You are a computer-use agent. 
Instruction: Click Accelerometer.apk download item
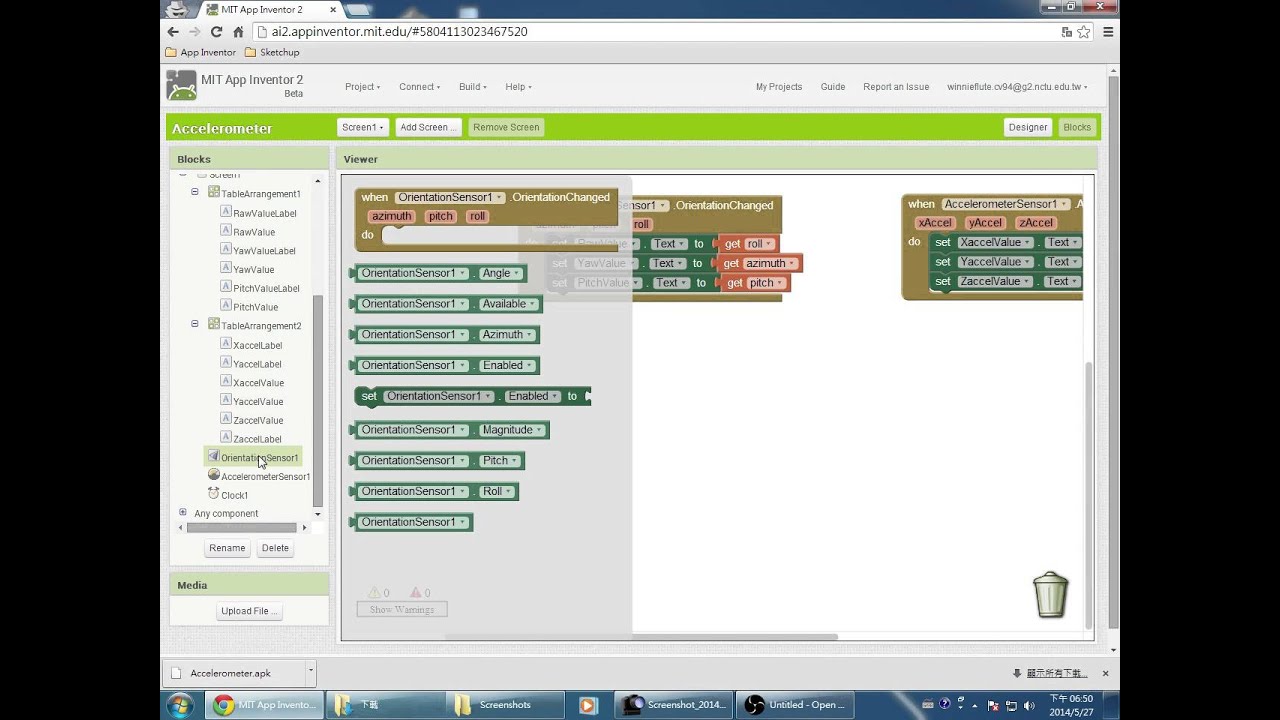[233, 673]
